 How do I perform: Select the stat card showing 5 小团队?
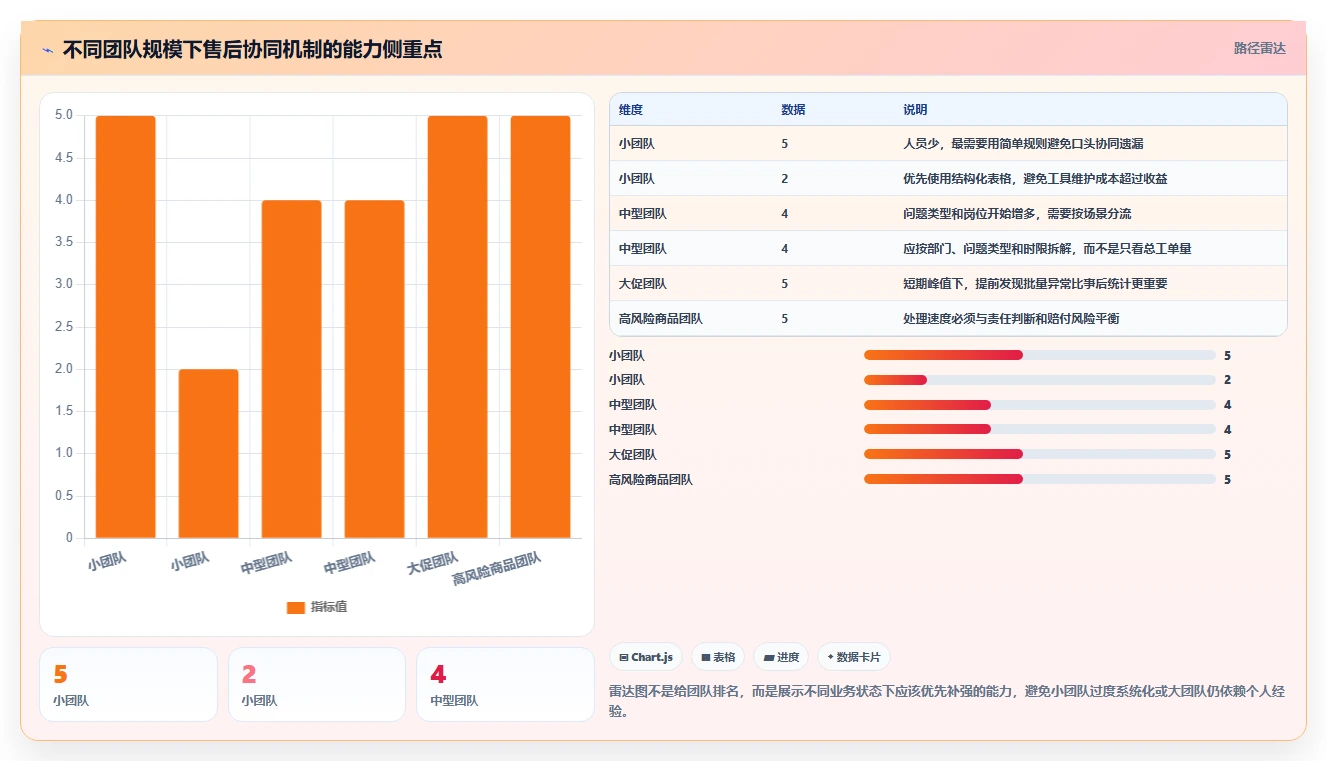click(128, 684)
